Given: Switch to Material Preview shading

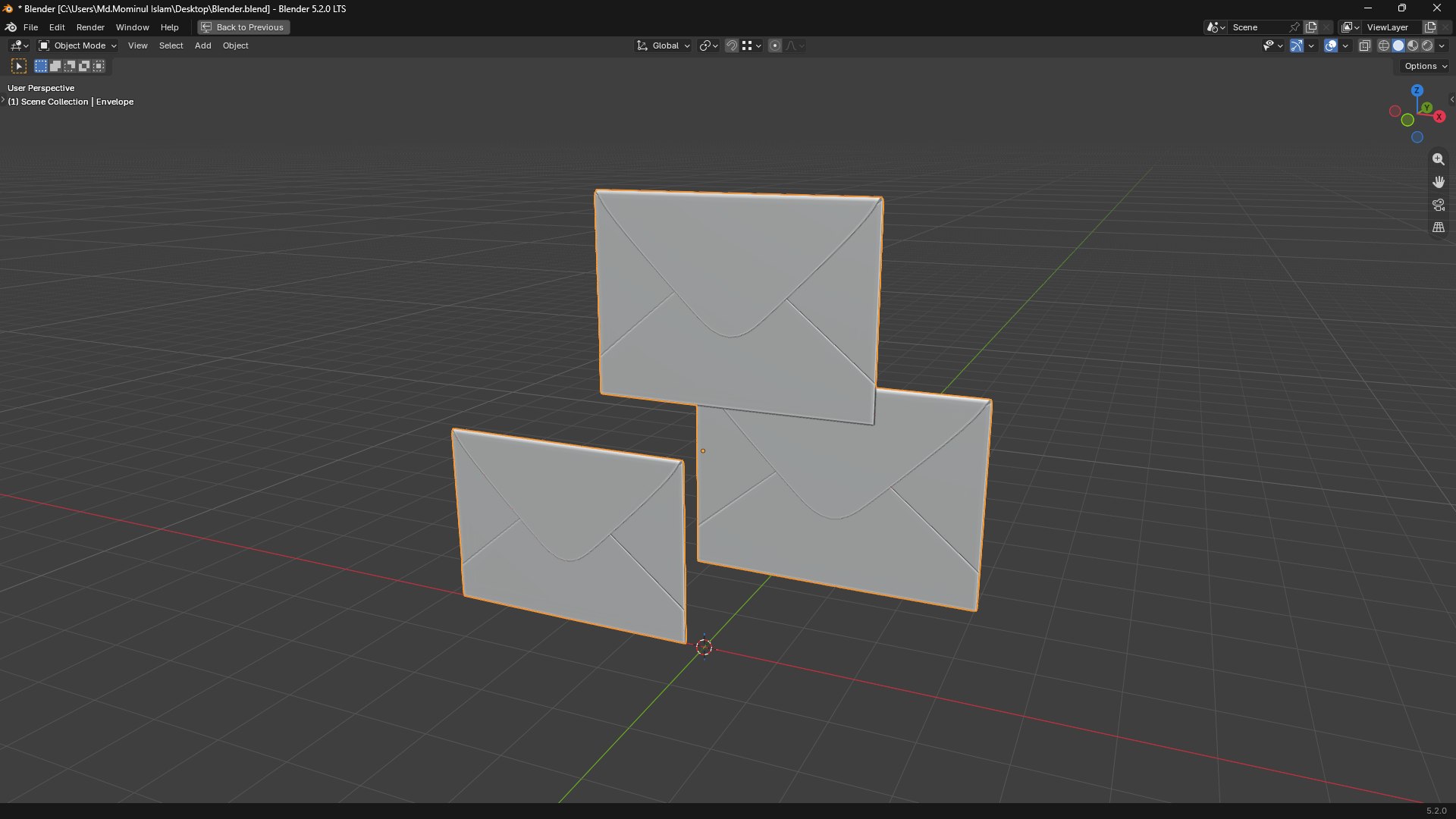Looking at the screenshot, I should click(x=1413, y=45).
